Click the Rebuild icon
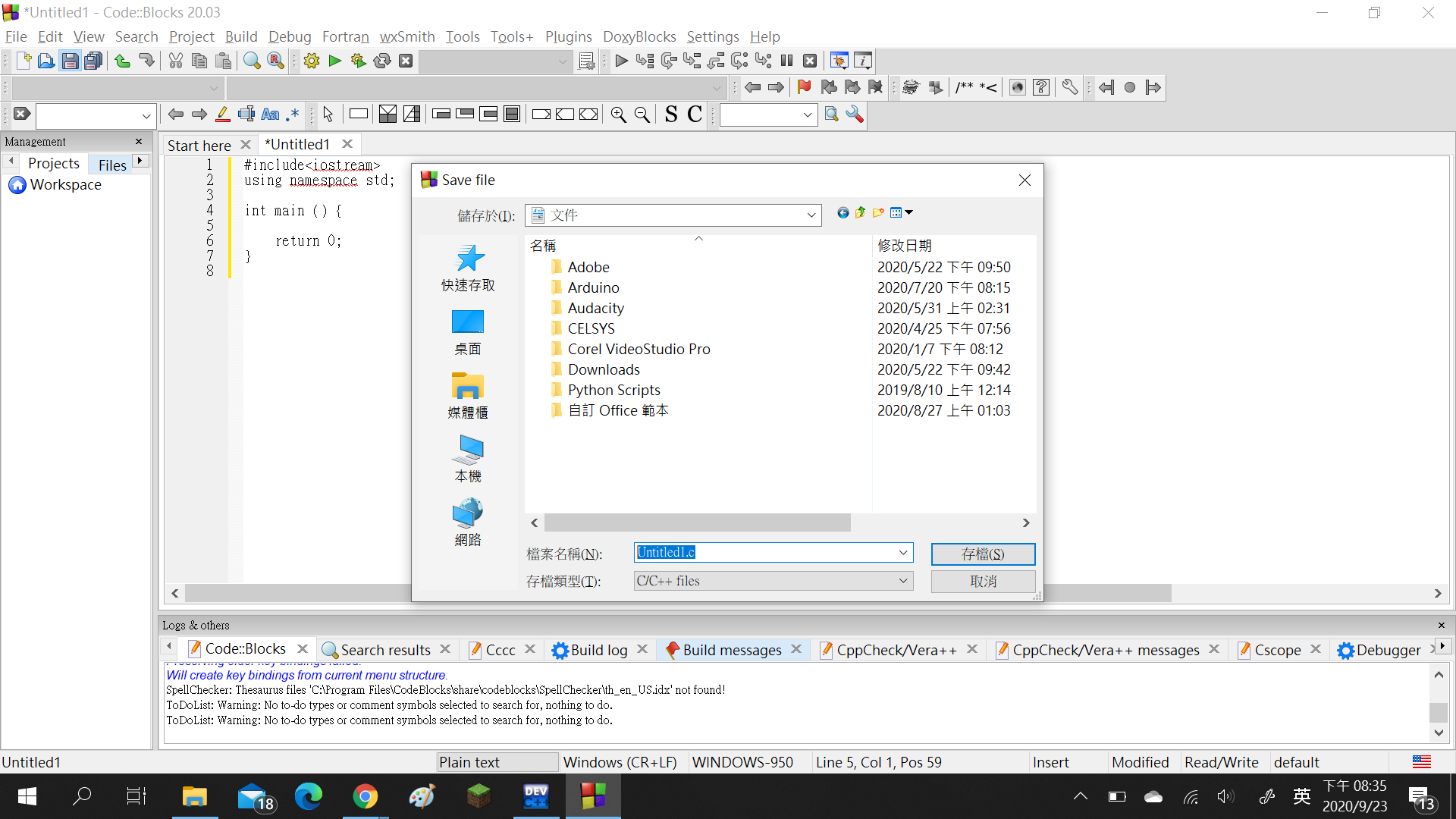 [x=382, y=61]
